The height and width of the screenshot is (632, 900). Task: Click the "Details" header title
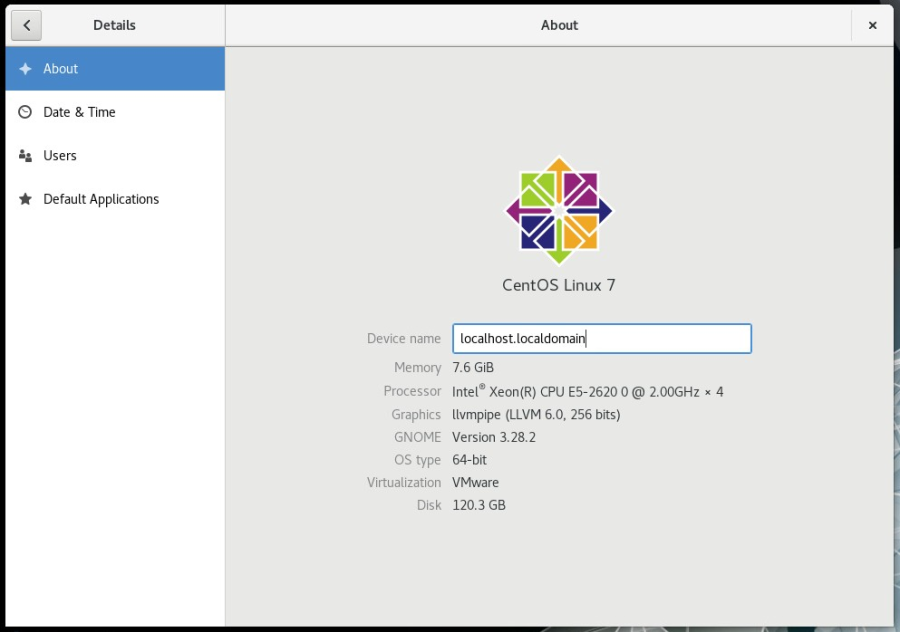[114, 25]
